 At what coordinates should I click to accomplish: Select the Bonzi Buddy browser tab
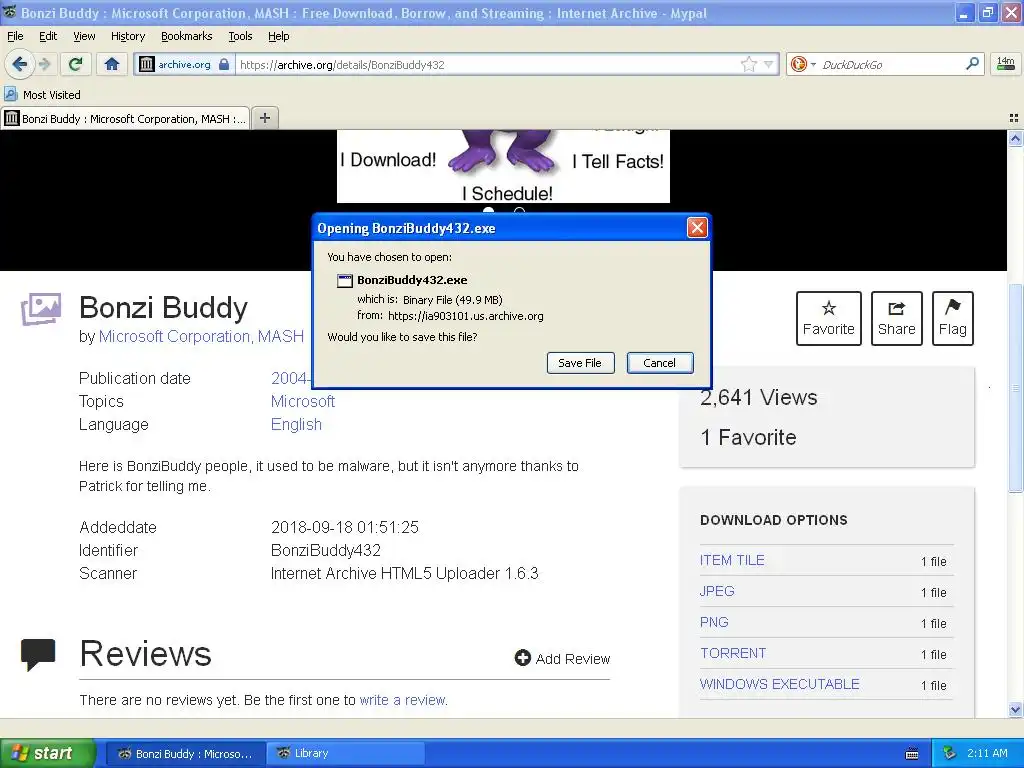[125, 118]
